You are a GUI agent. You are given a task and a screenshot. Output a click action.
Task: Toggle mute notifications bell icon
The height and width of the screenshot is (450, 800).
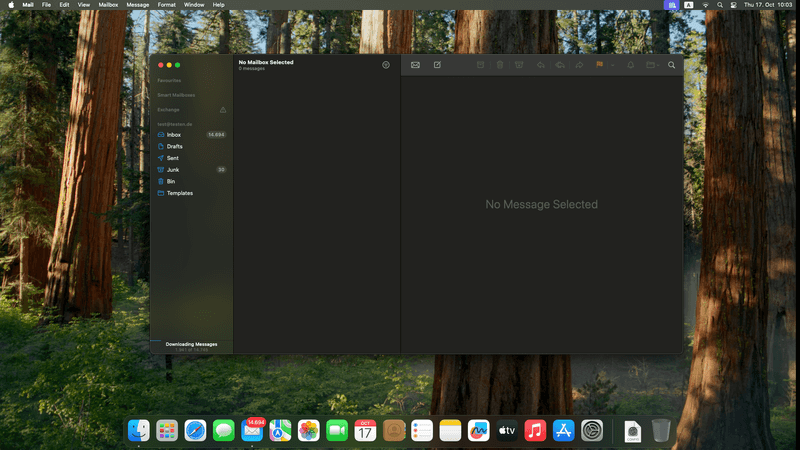point(630,65)
